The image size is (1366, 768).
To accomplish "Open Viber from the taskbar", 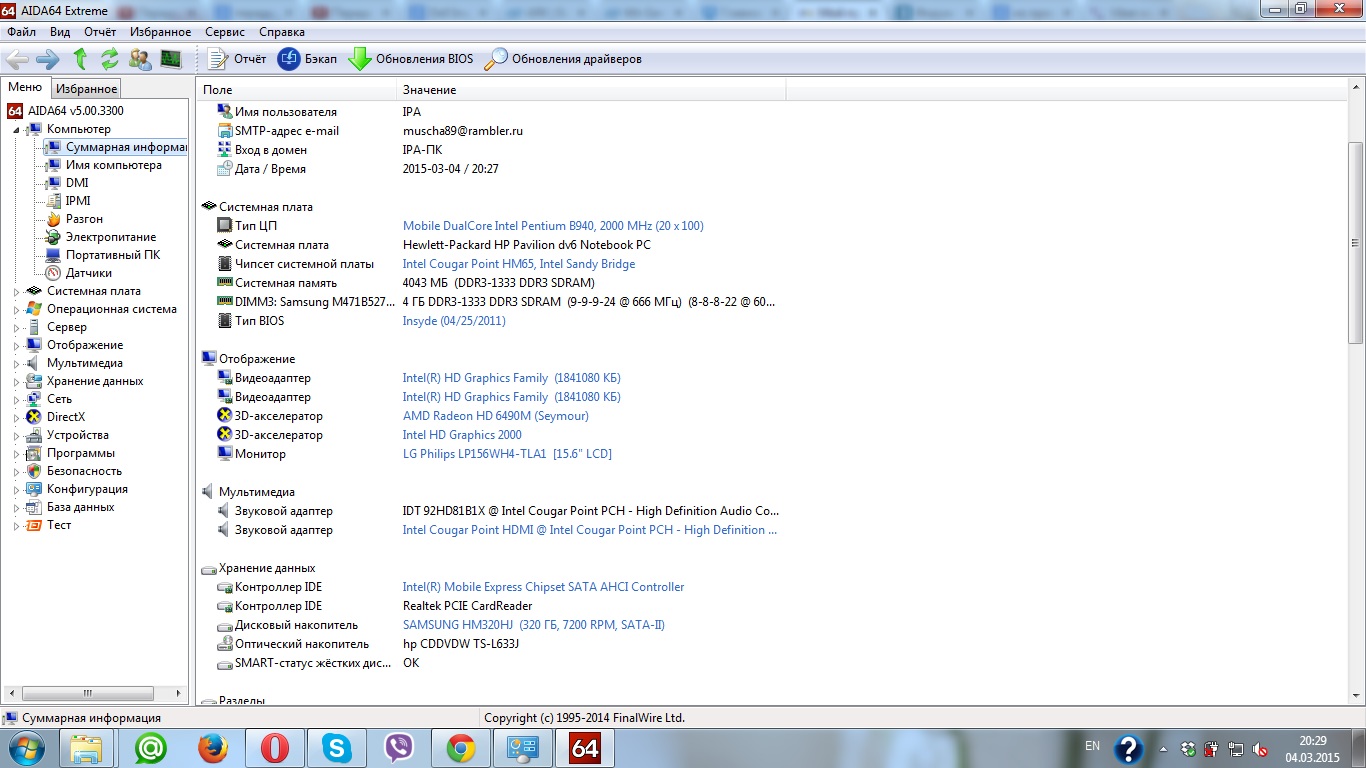I will [x=399, y=748].
